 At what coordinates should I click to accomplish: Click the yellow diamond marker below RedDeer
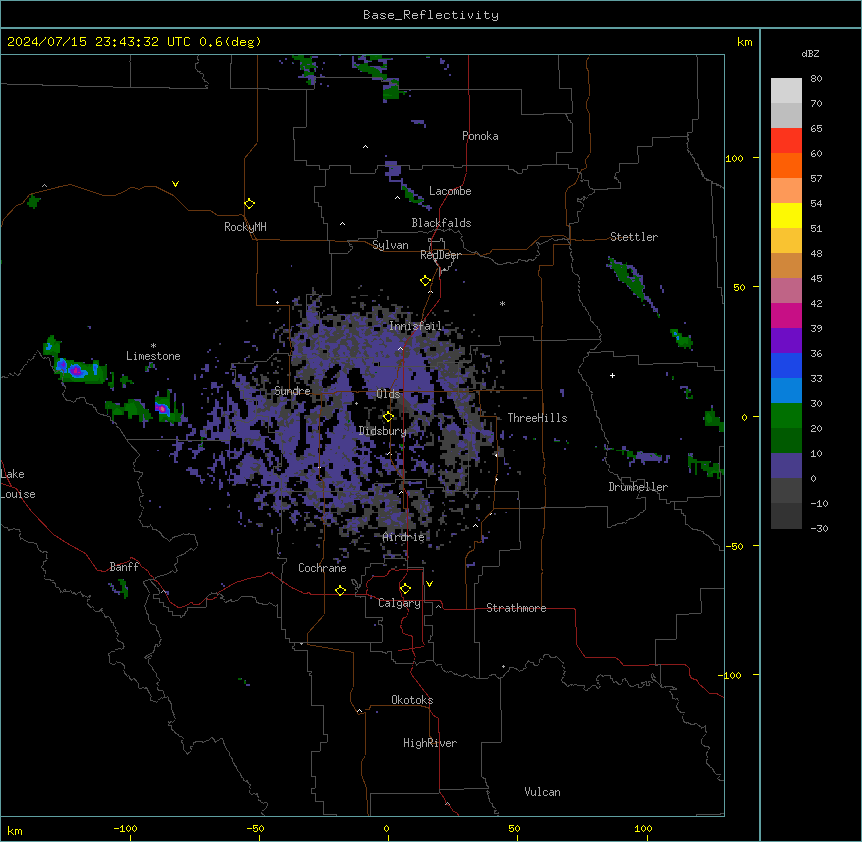point(426,281)
